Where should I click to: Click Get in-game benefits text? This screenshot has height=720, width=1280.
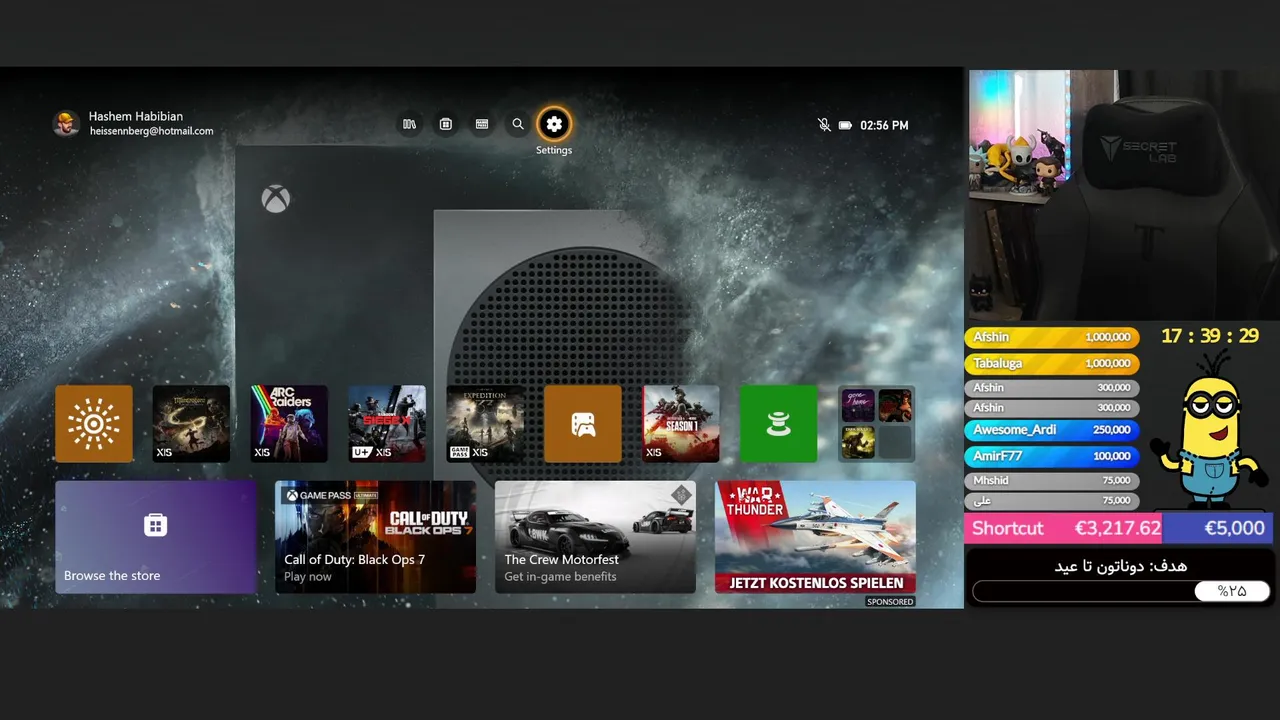pos(560,577)
